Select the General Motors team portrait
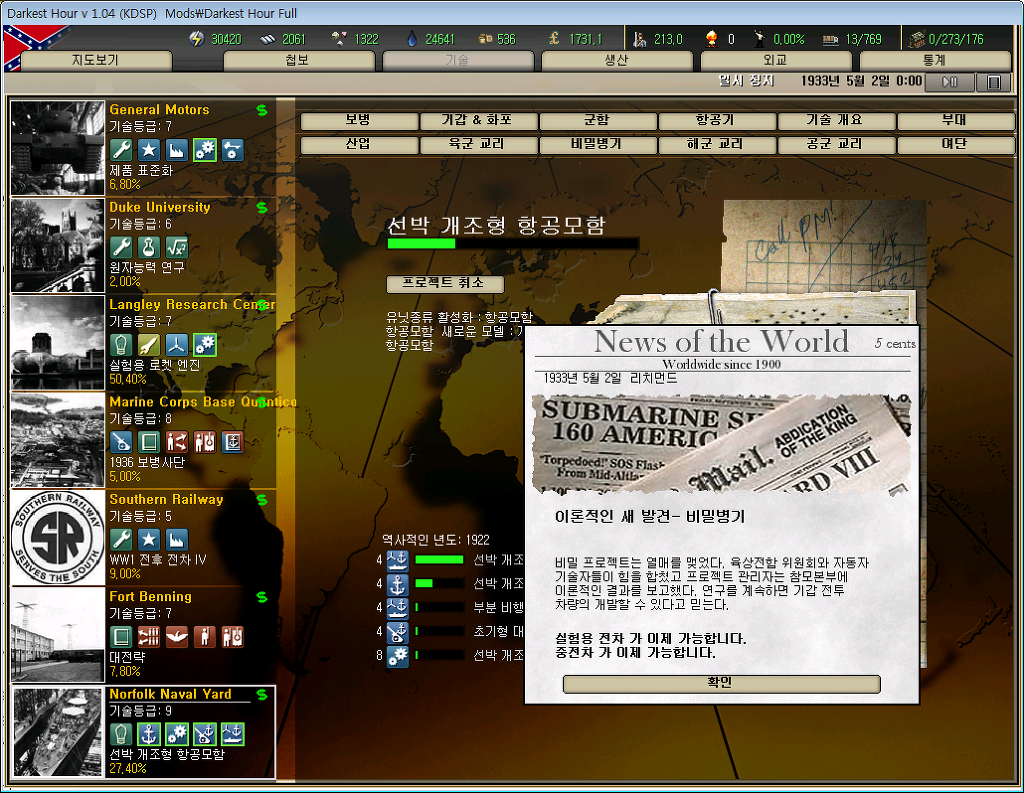 pyautogui.click(x=57, y=148)
